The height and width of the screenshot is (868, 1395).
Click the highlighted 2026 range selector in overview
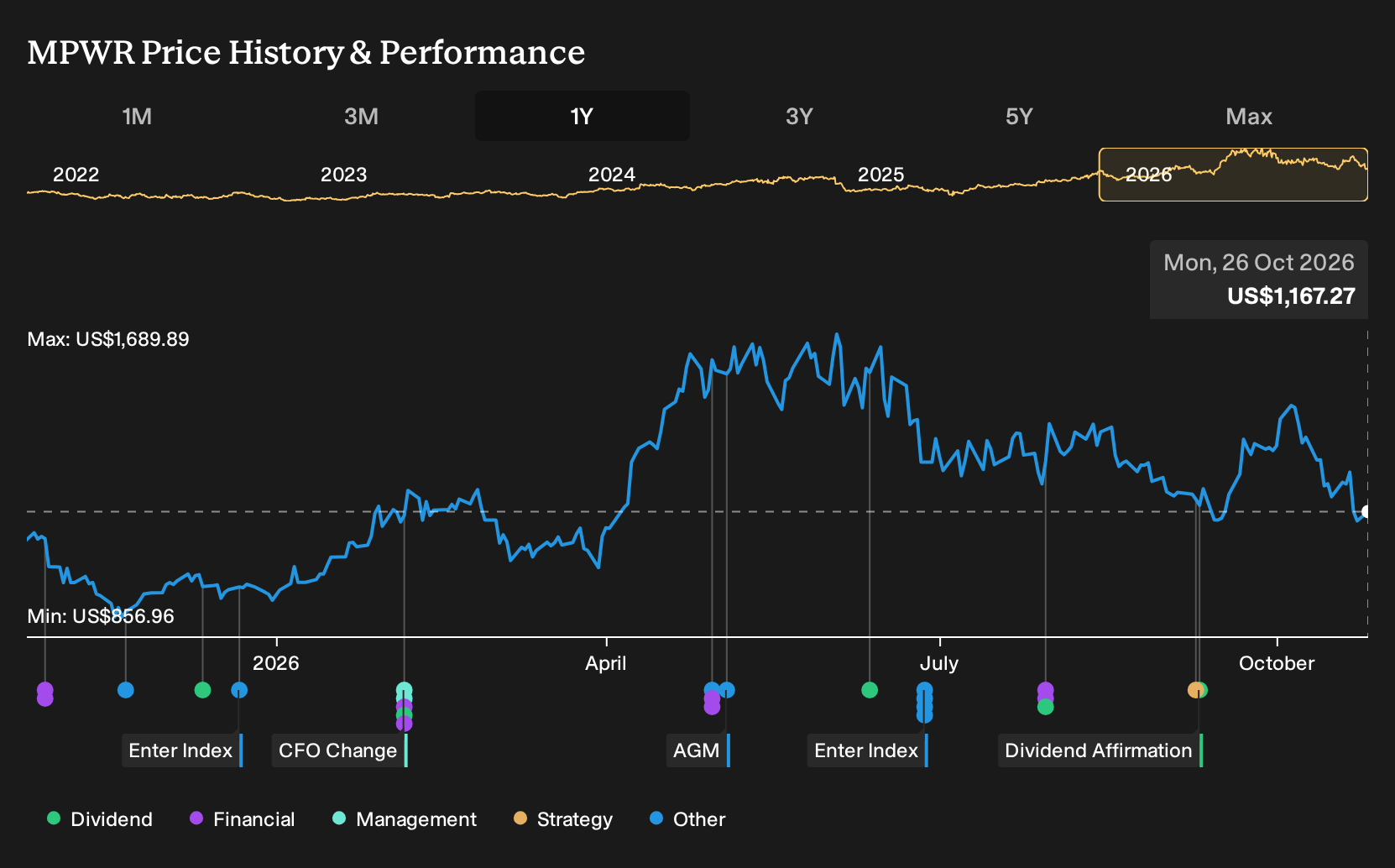[1233, 175]
